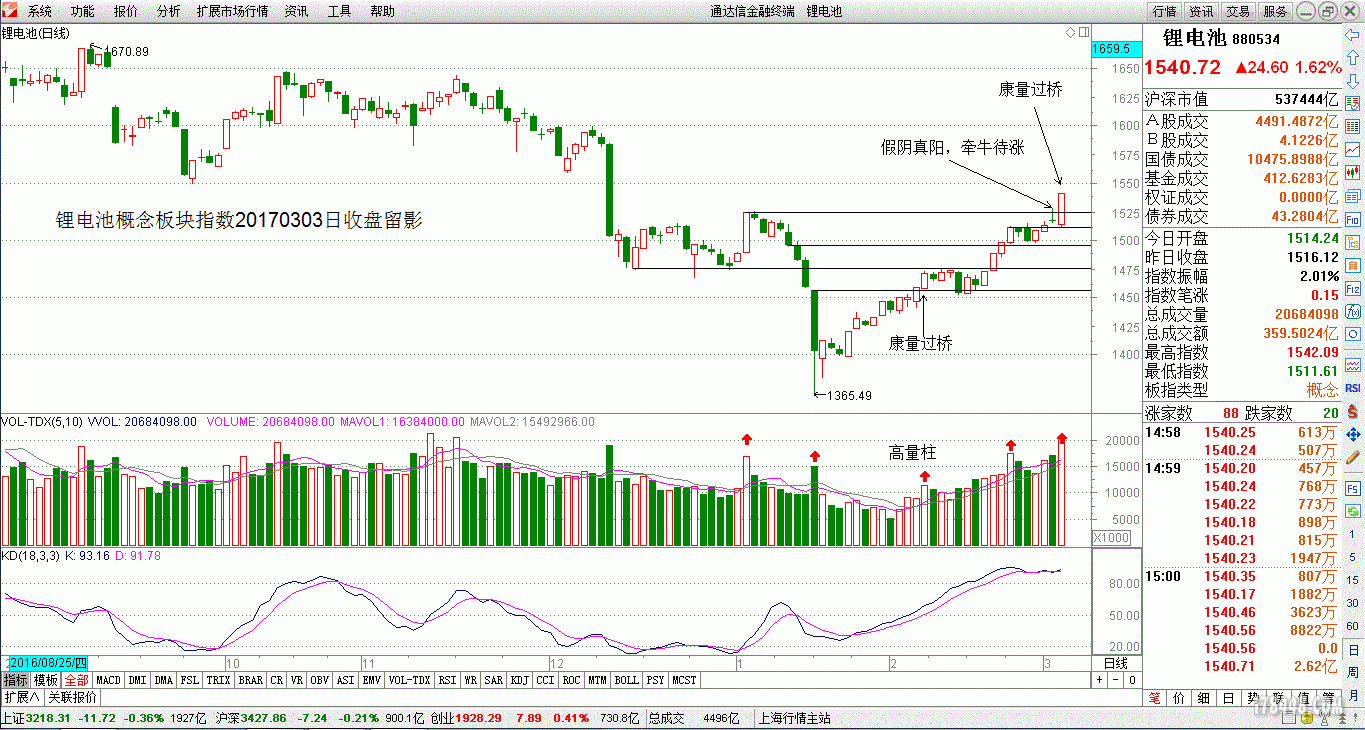Click the yellow box icon in status bar
1365x730 pixels.
click(x=1307, y=718)
